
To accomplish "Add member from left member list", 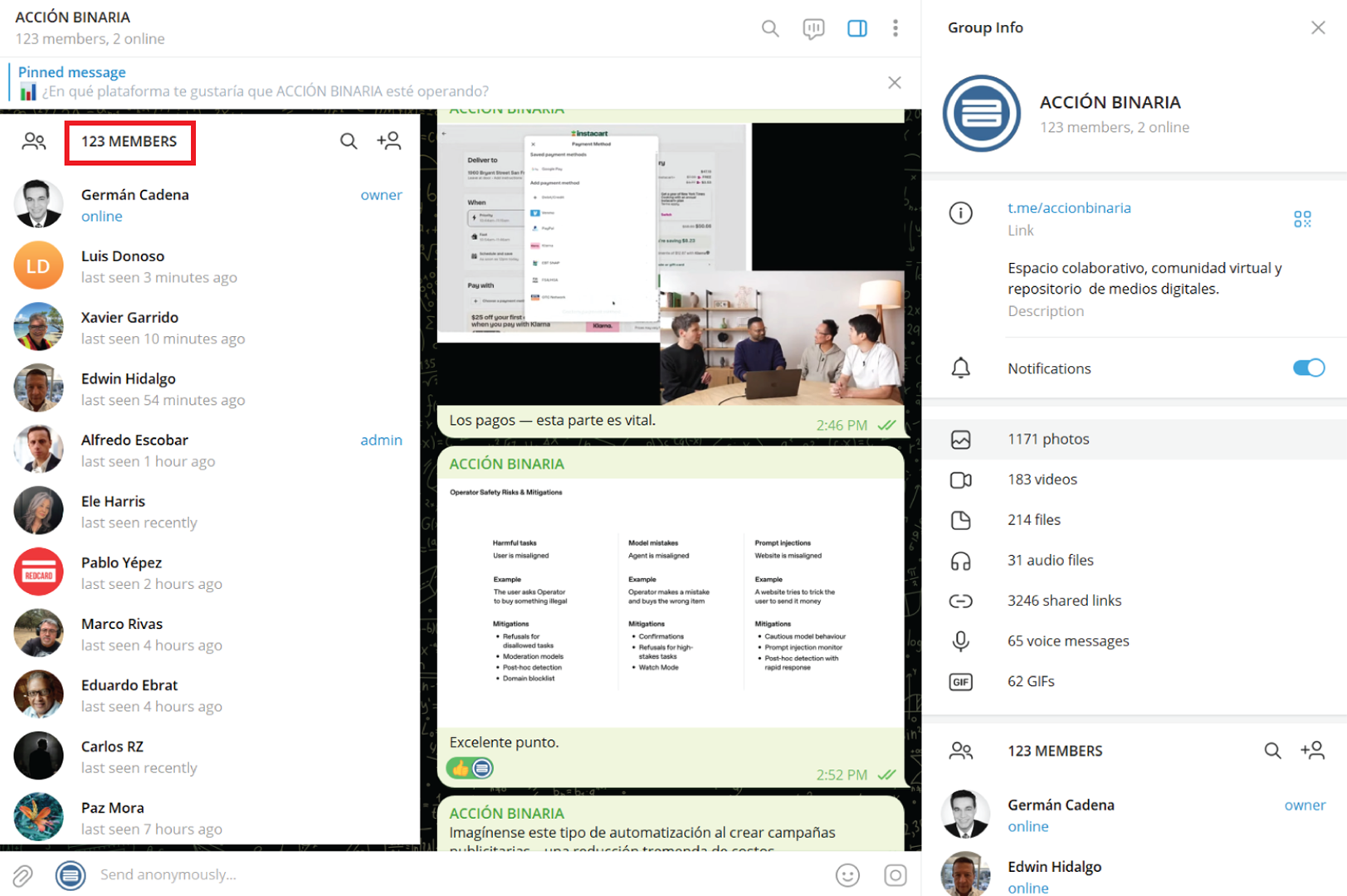I will click(389, 141).
